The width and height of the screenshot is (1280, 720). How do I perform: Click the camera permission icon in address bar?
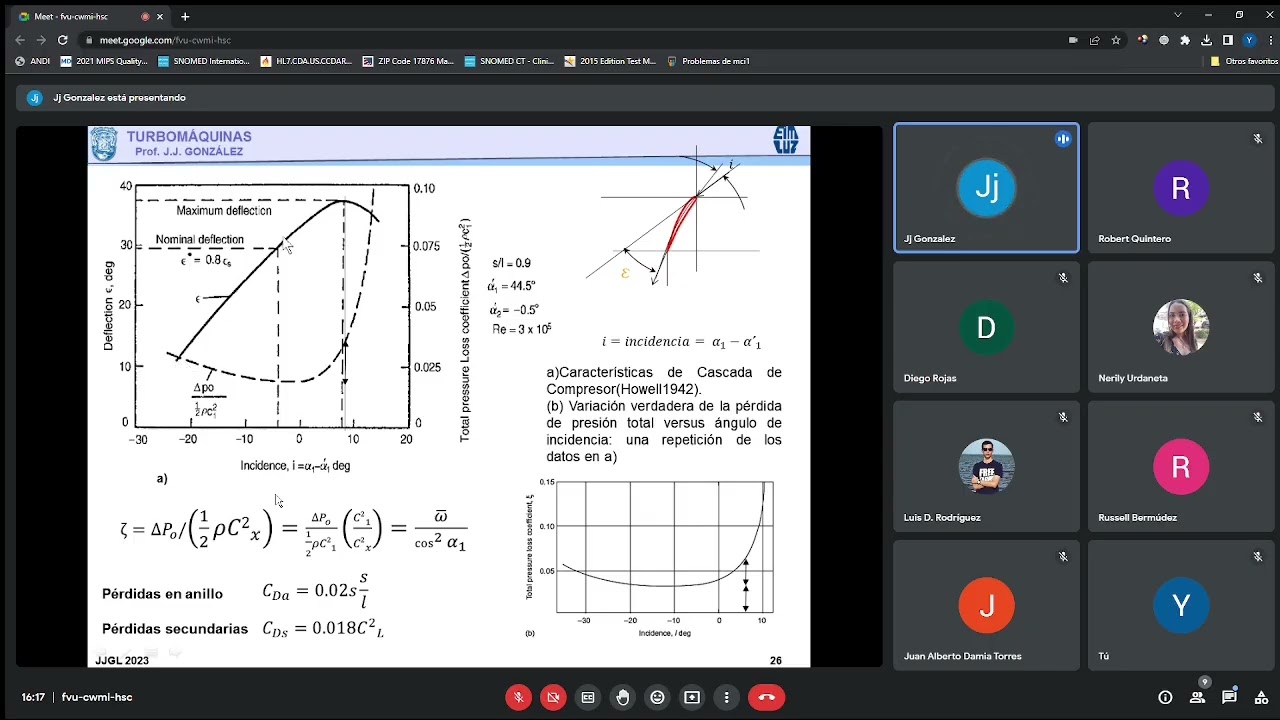[1073, 40]
